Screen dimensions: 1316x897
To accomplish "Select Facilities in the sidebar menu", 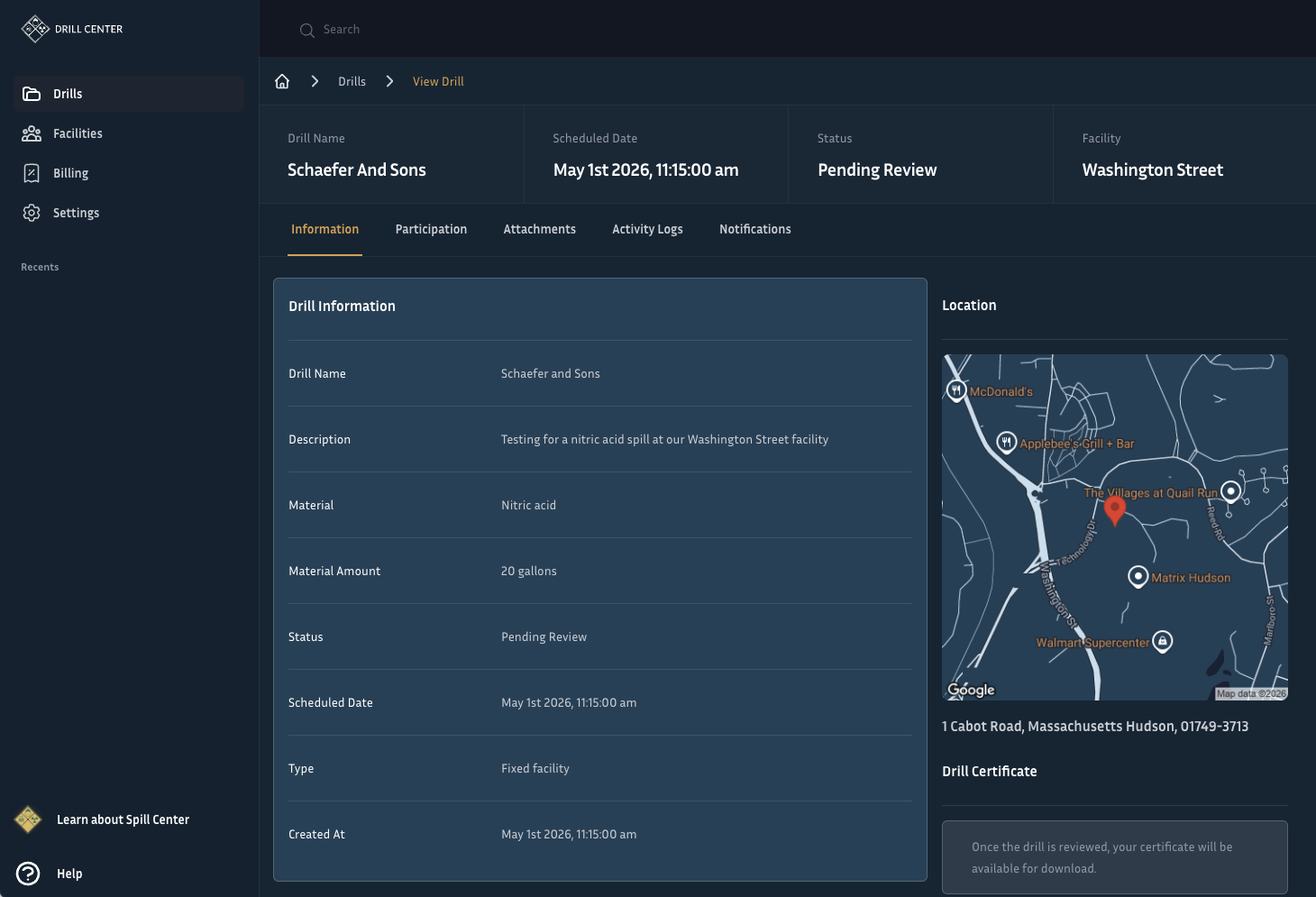I will [129, 133].
